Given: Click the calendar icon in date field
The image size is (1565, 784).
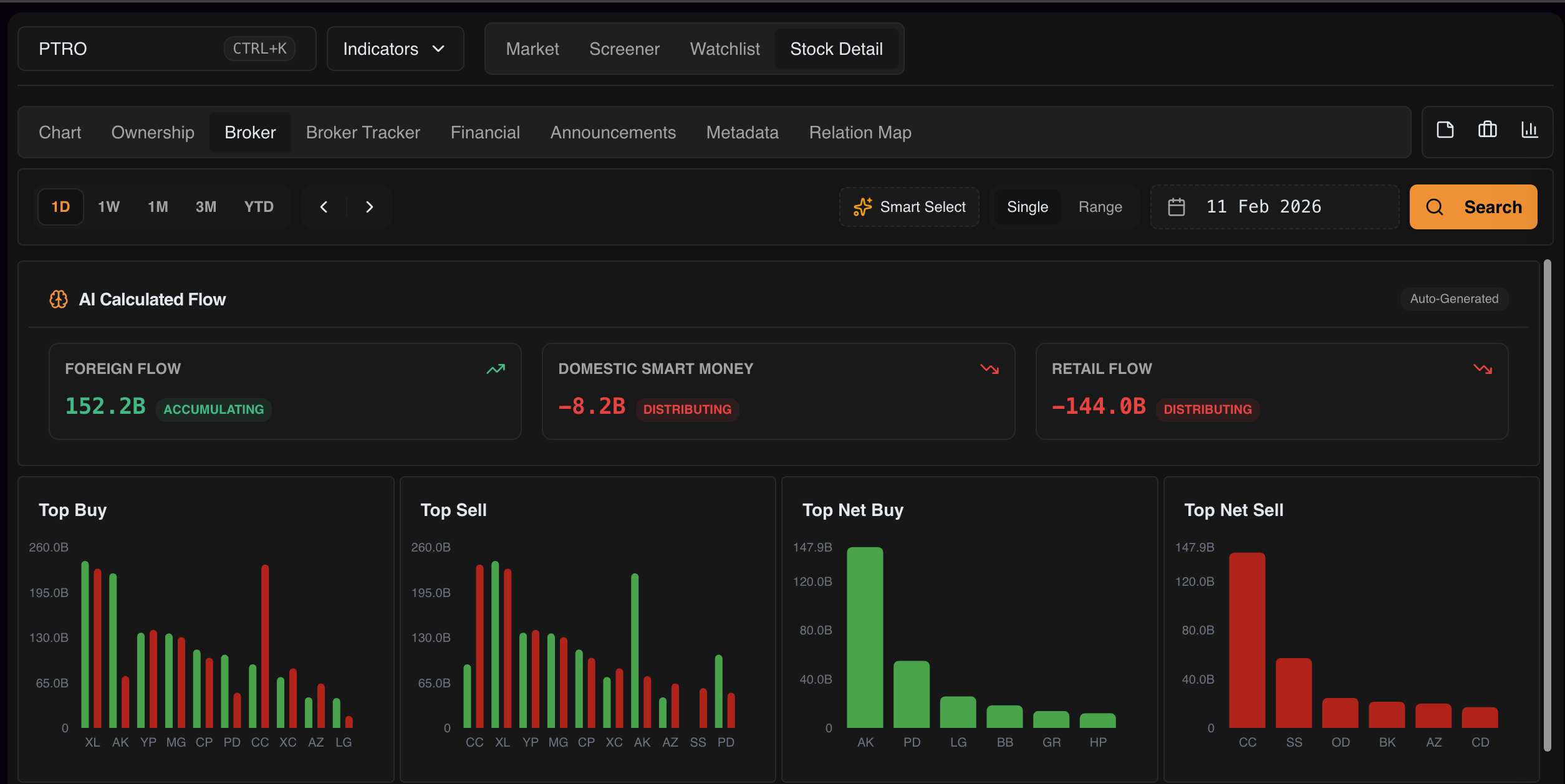Looking at the screenshot, I should [x=1176, y=207].
